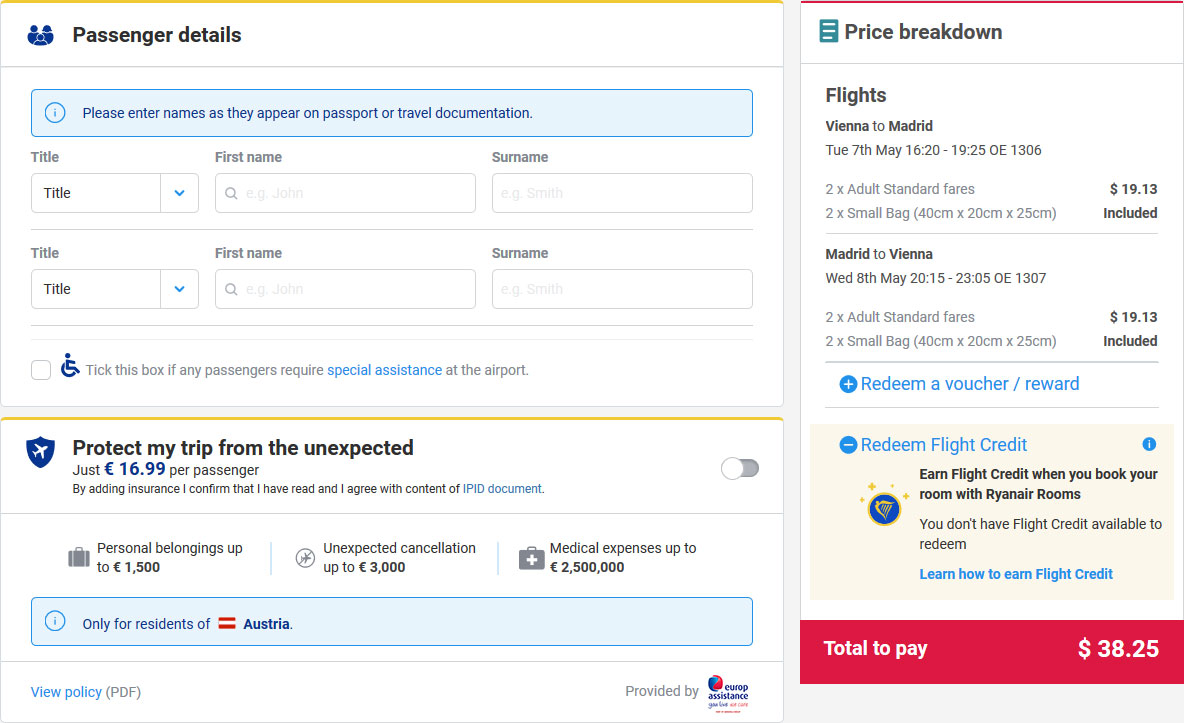
Task: Click the medical kit icon for medical expenses
Action: [x=532, y=558]
